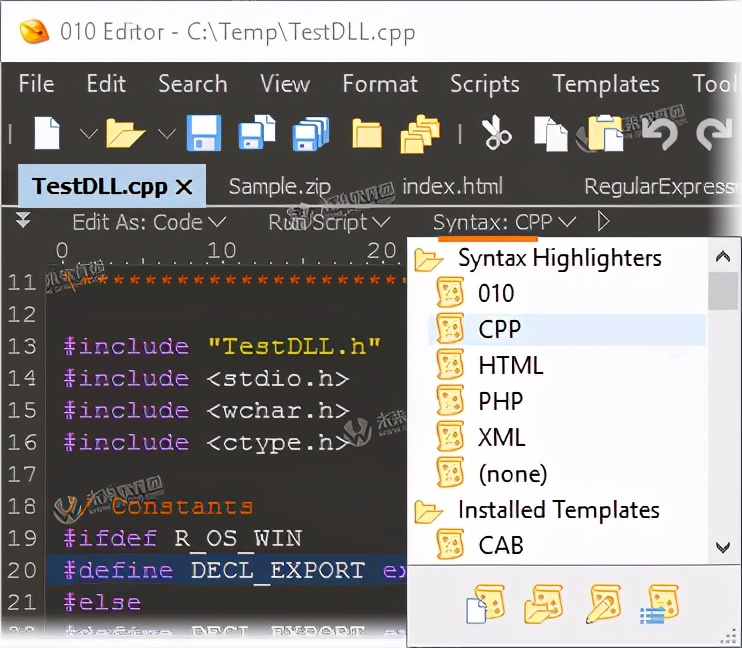This screenshot has height=648, width=742.
Task: Click the Save All icon
Action: [311, 133]
